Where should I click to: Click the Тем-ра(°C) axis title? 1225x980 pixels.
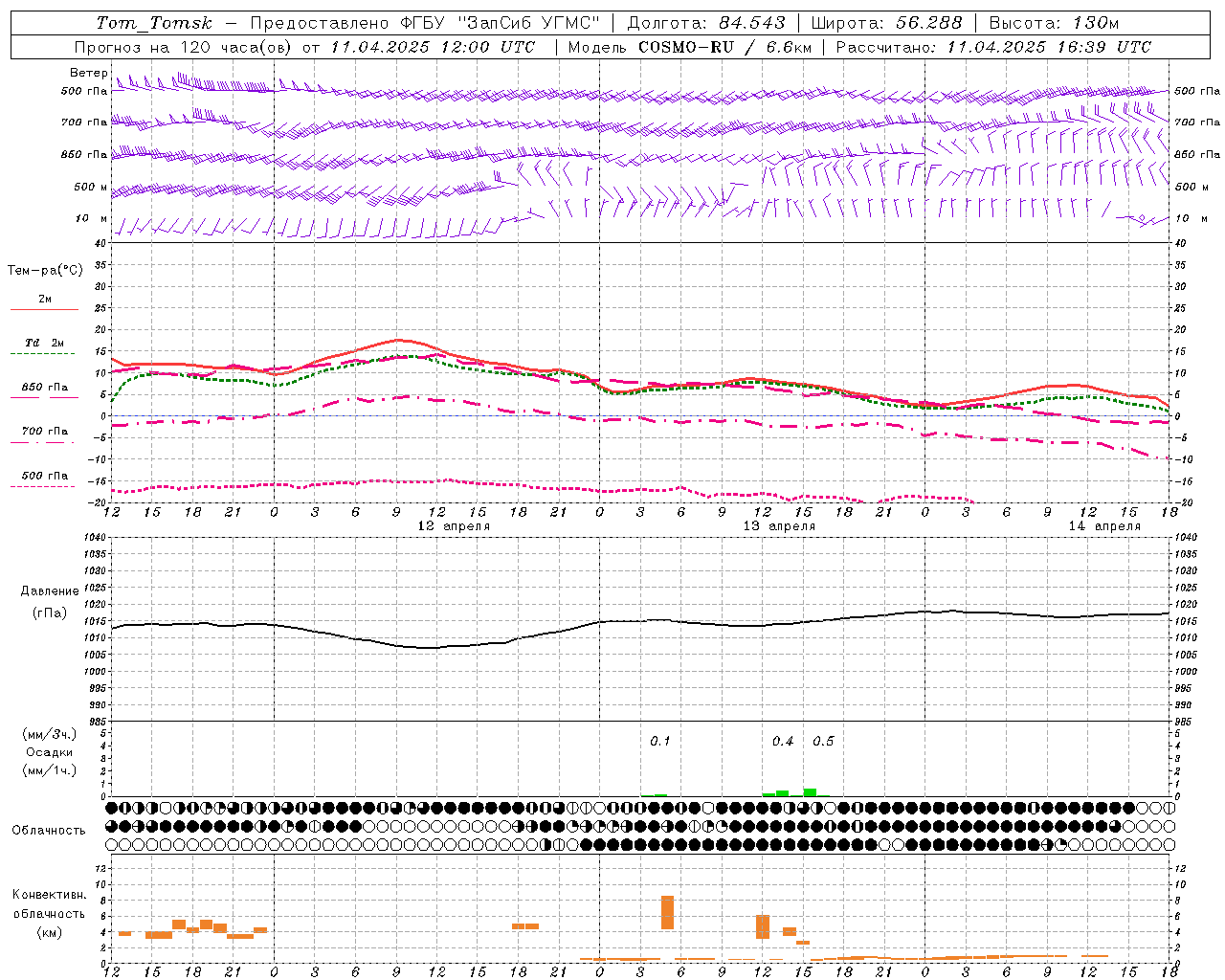coord(45,271)
